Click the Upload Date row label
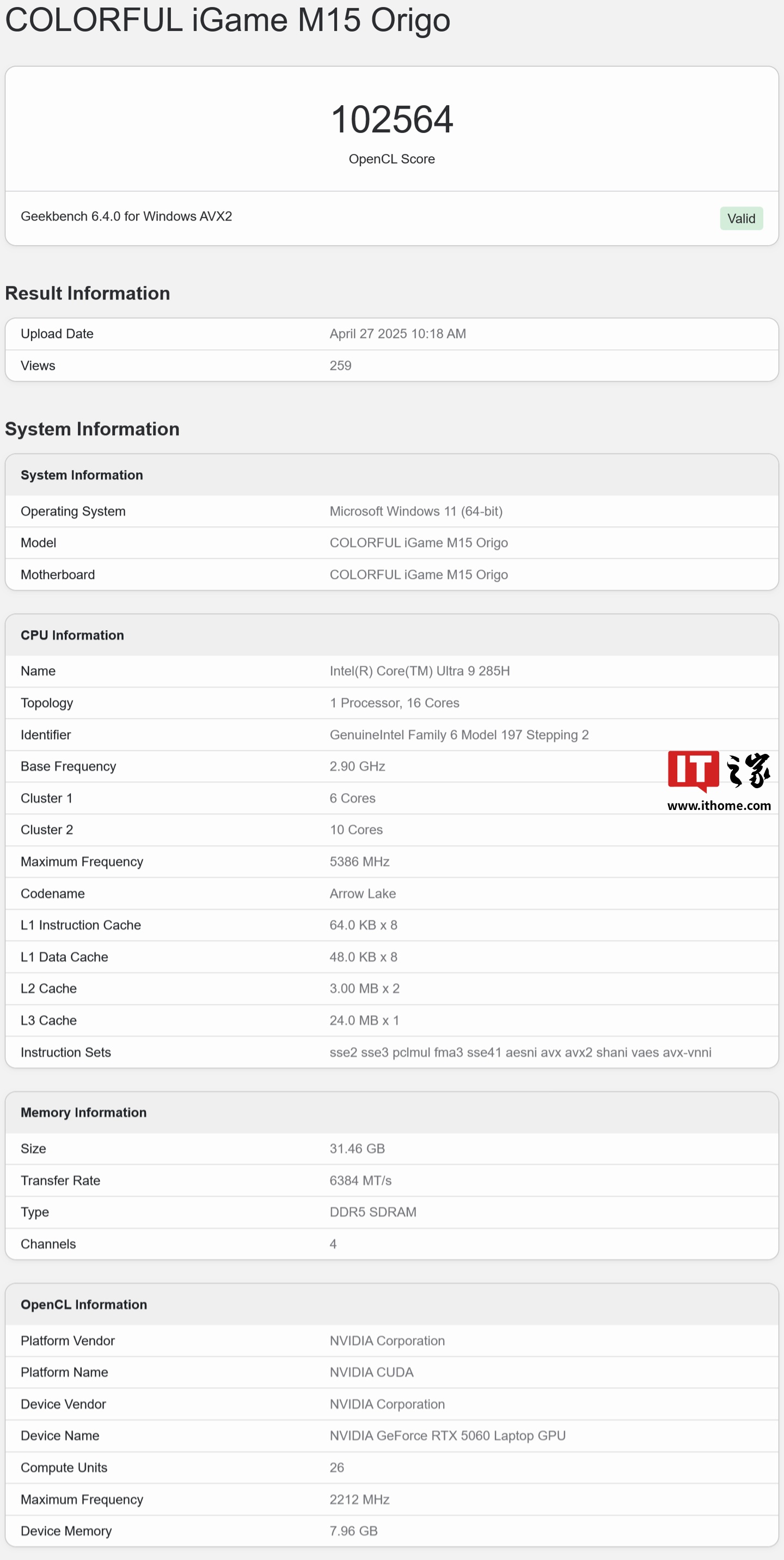Screen dimensions: 784x1560 pos(57,334)
